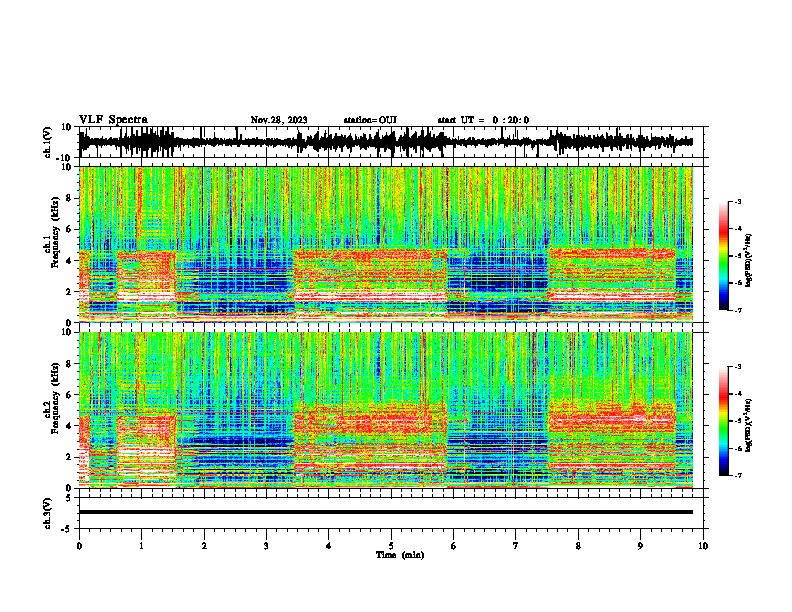This screenshot has width=792, height=612.
Task: Click the ch.2 "Frequency (kHz)" axis label
Action: [x=55, y=398]
